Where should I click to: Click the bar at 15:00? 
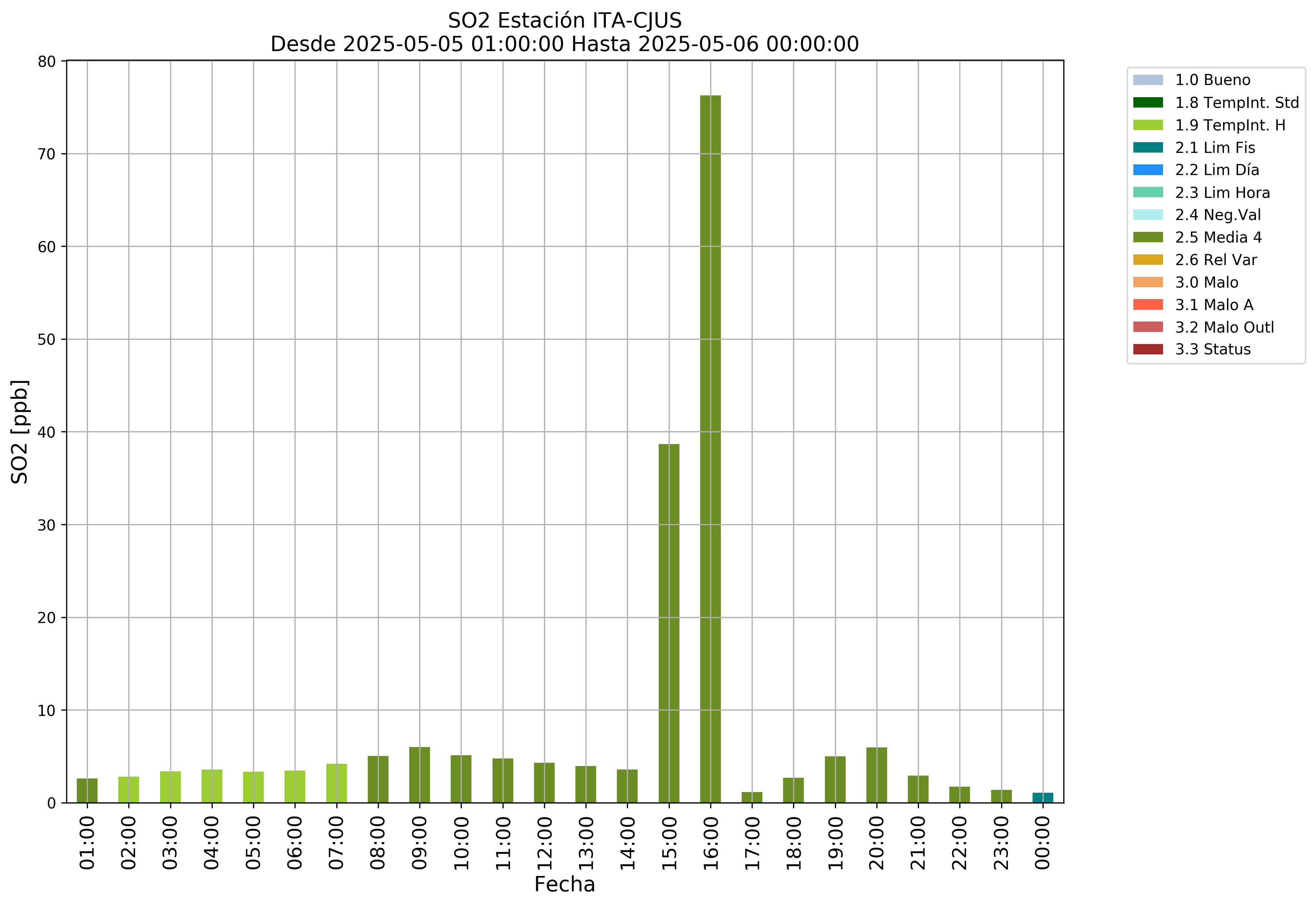tap(668, 623)
